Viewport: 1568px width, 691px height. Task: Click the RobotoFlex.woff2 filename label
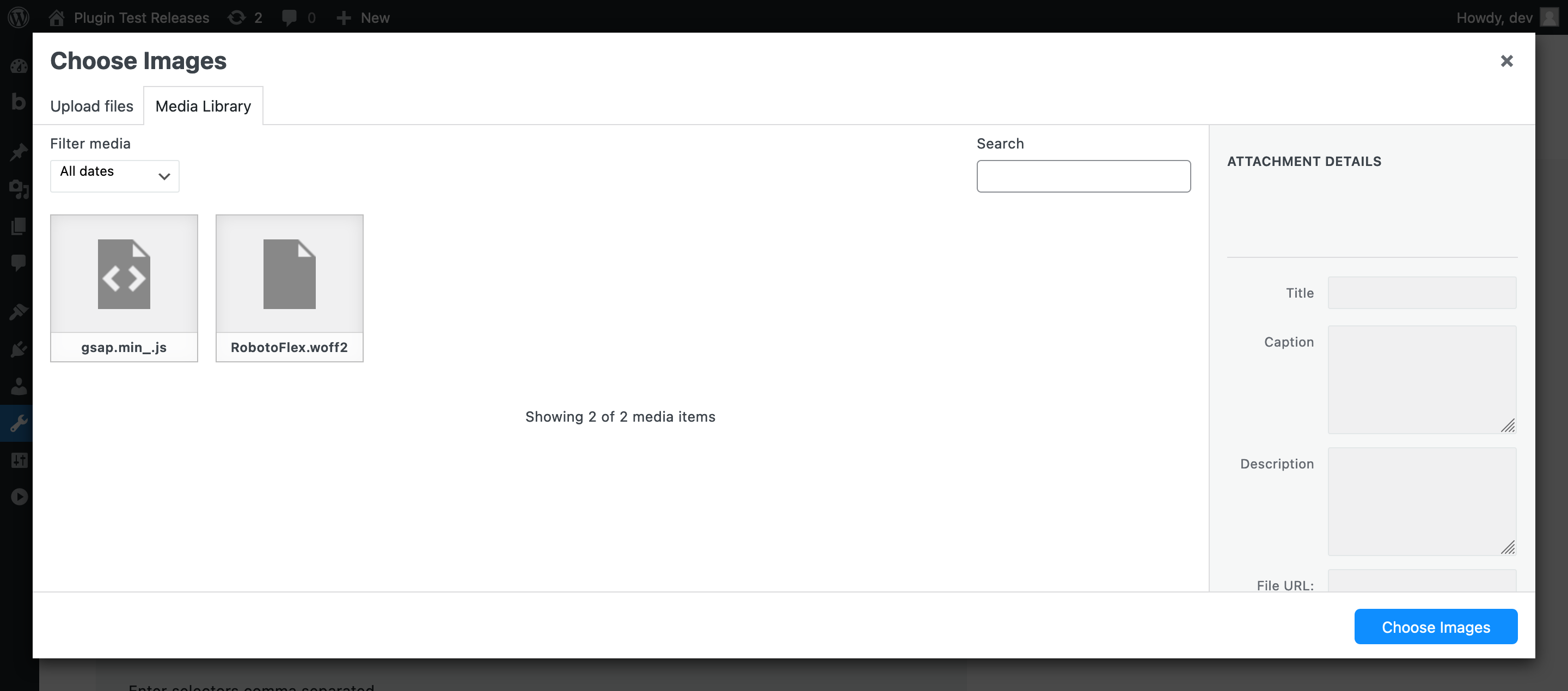(289, 347)
